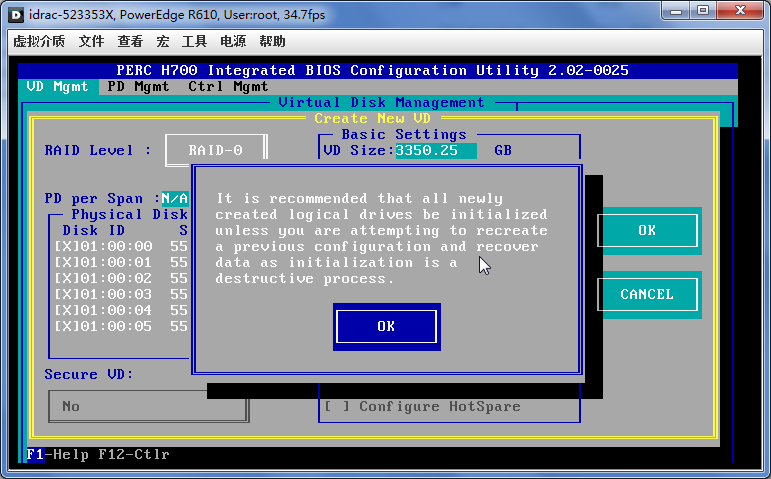Screen dimensions: 771x479
Task: Open the 虚拟介质 menu
Action: point(39,41)
